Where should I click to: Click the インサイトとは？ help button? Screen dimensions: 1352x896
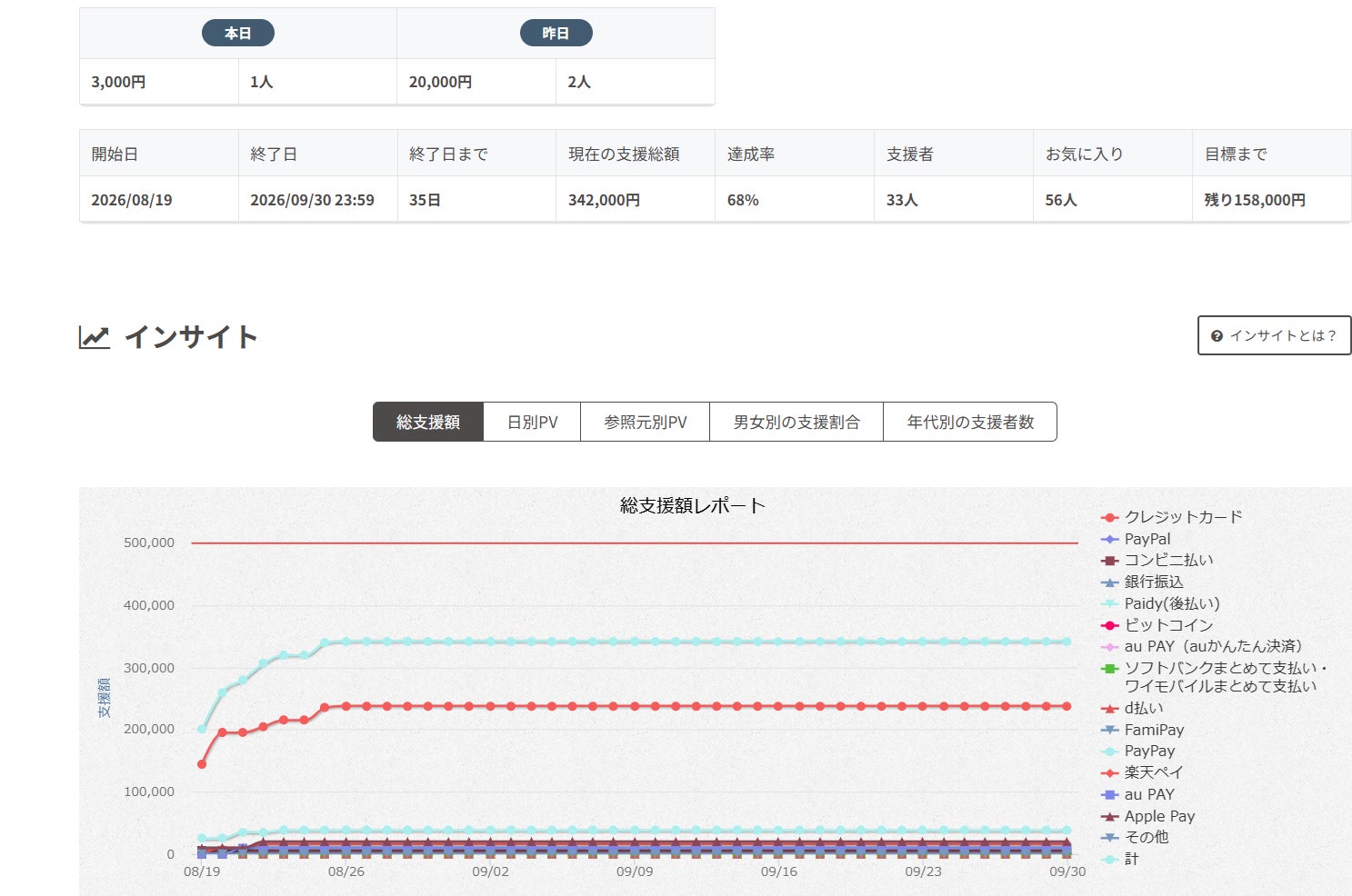[1274, 335]
